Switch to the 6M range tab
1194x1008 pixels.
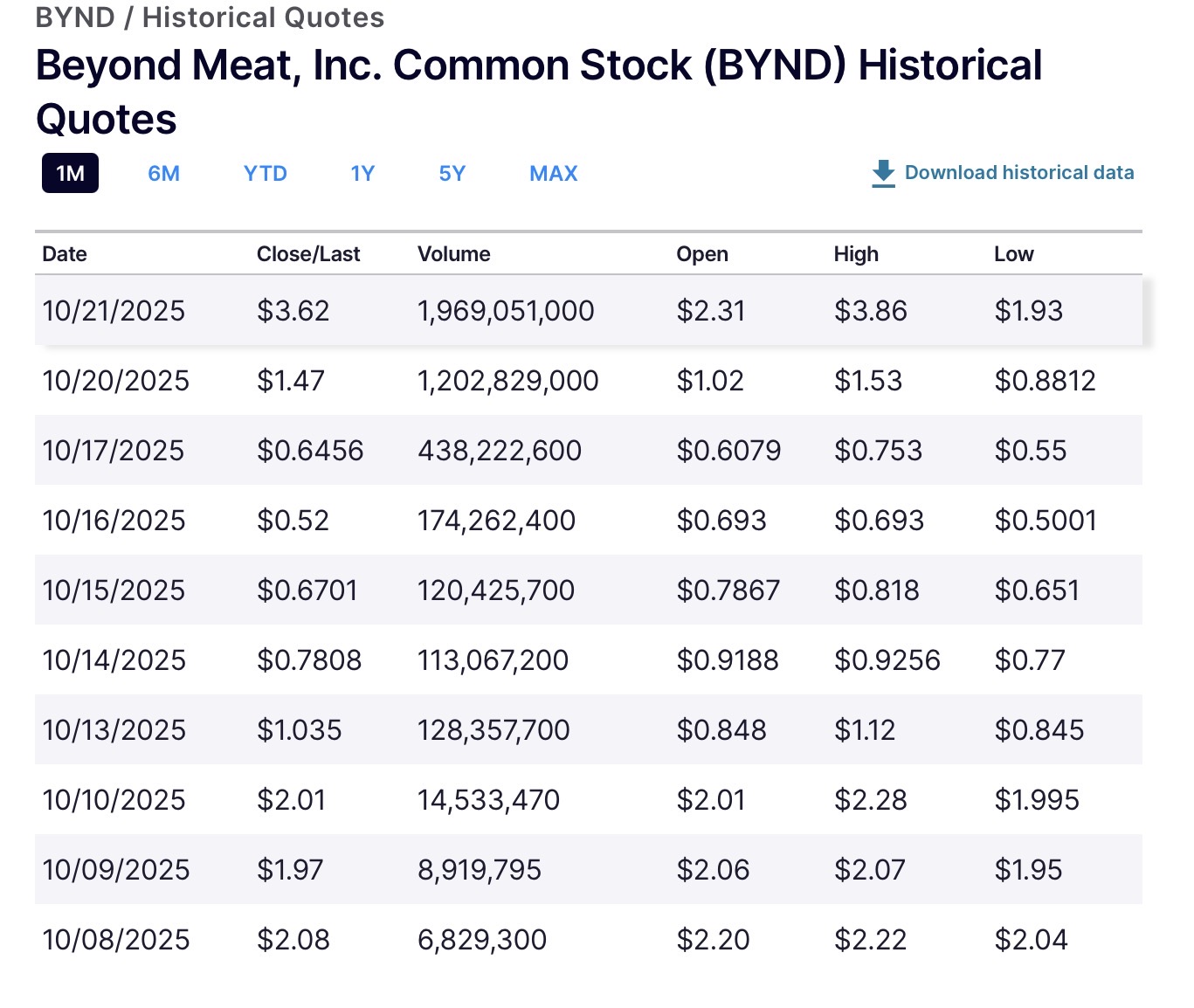(x=163, y=173)
